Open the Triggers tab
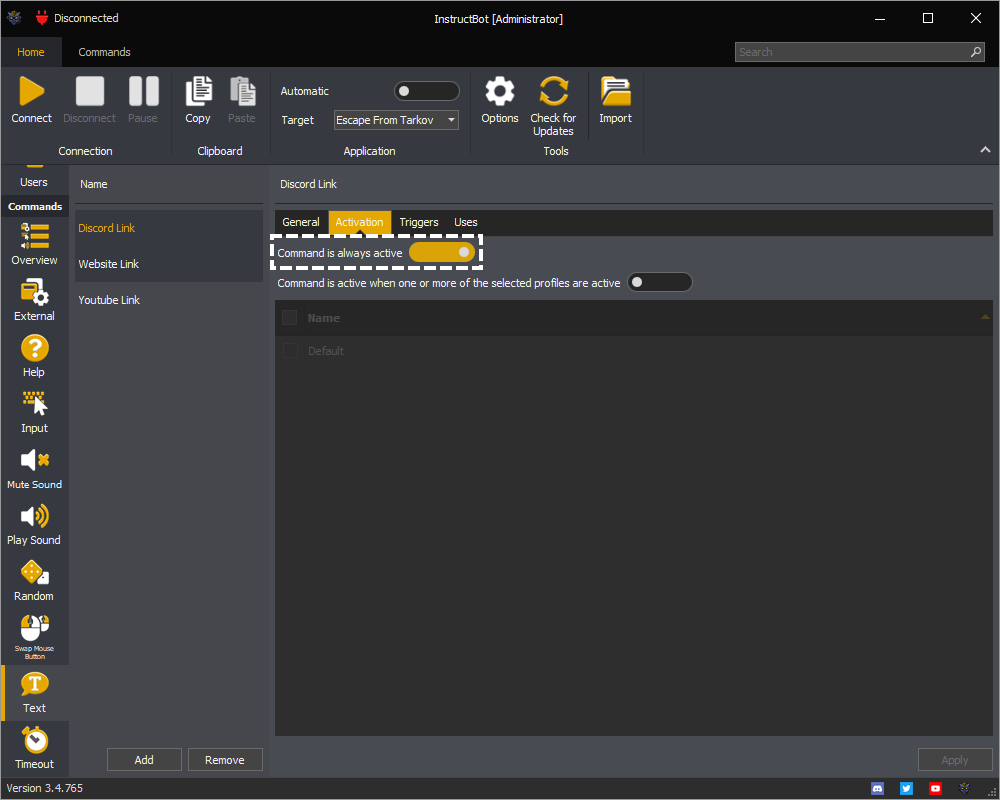 click(x=419, y=222)
